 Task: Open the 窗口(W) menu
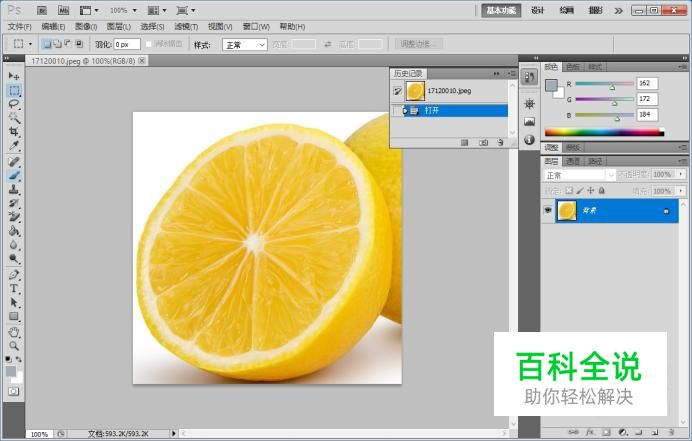(256, 27)
